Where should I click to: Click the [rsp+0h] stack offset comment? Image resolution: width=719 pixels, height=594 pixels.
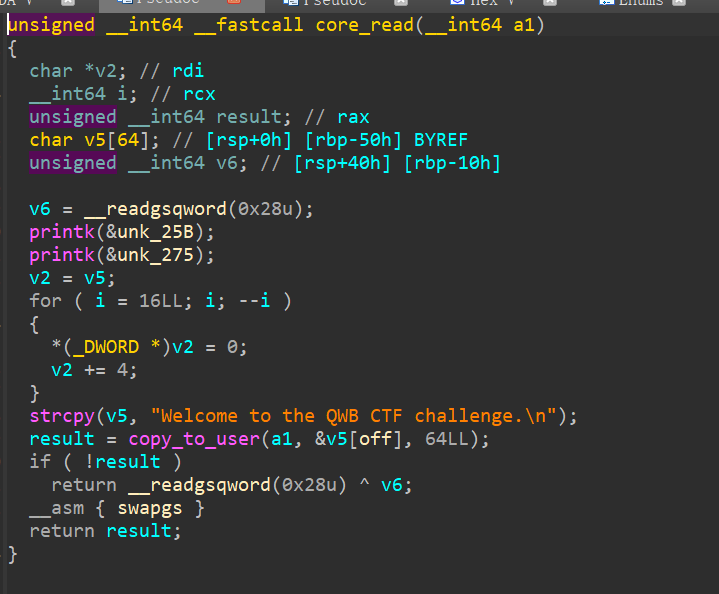[x=249, y=140]
